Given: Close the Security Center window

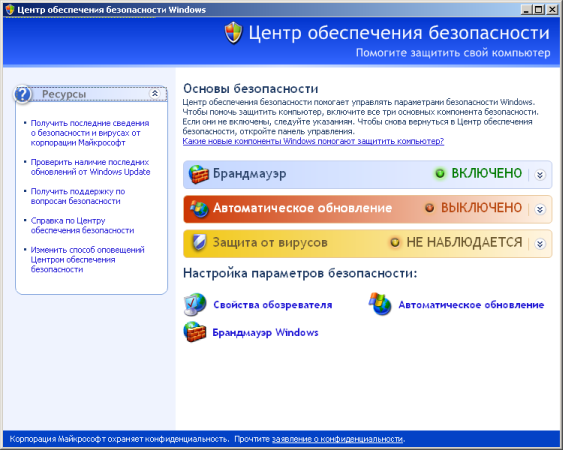Looking at the screenshot, I should [x=552, y=9].
